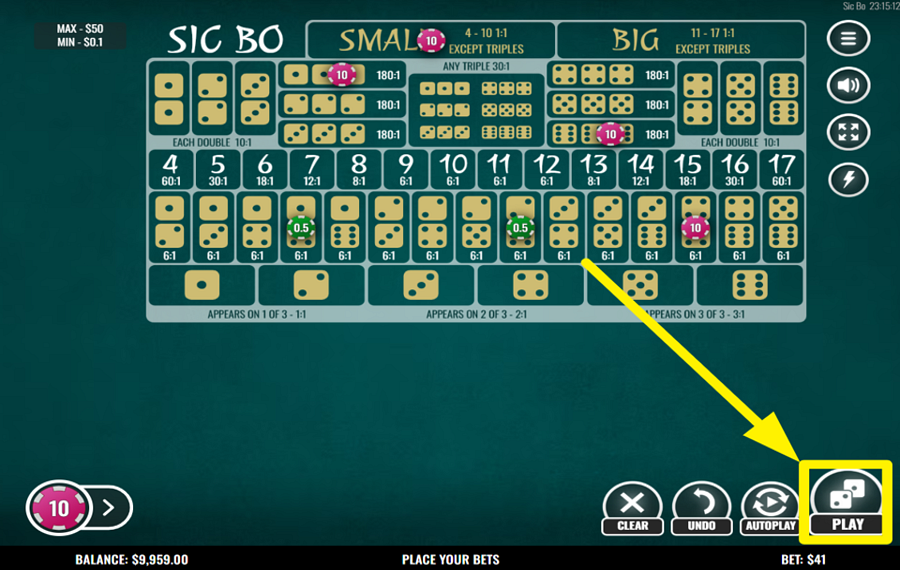The width and height of the screenshot is (900, 570).
Task: Select the pink 10 chip
Action: (x=59, y=508)
